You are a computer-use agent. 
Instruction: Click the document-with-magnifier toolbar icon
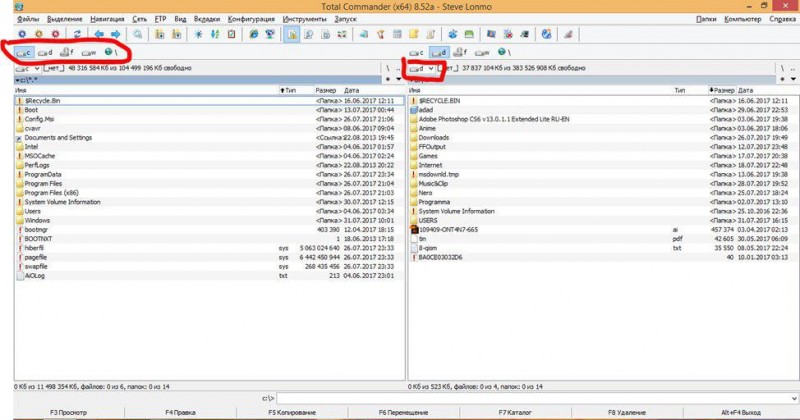(x=309, y=34)
